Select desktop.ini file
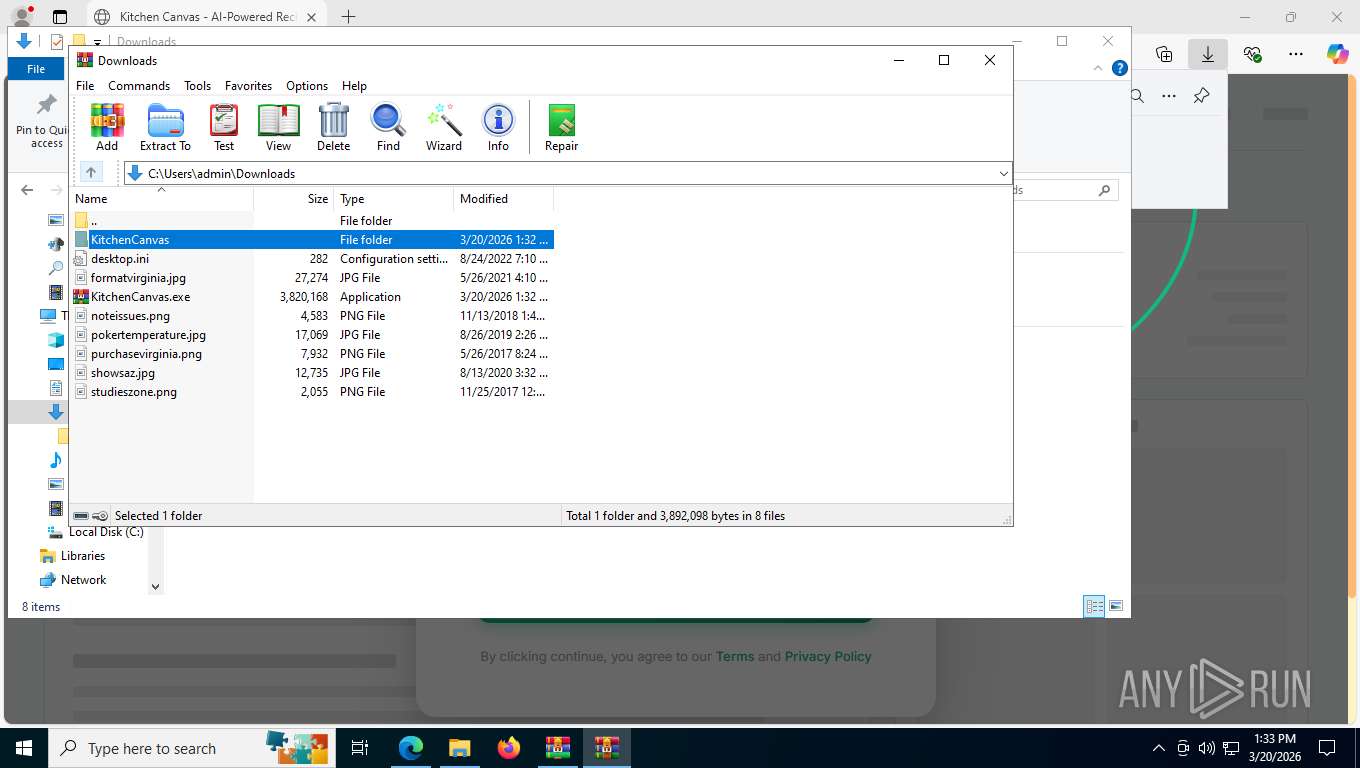The image size is (1360, 768). click(x=312, y=259)
